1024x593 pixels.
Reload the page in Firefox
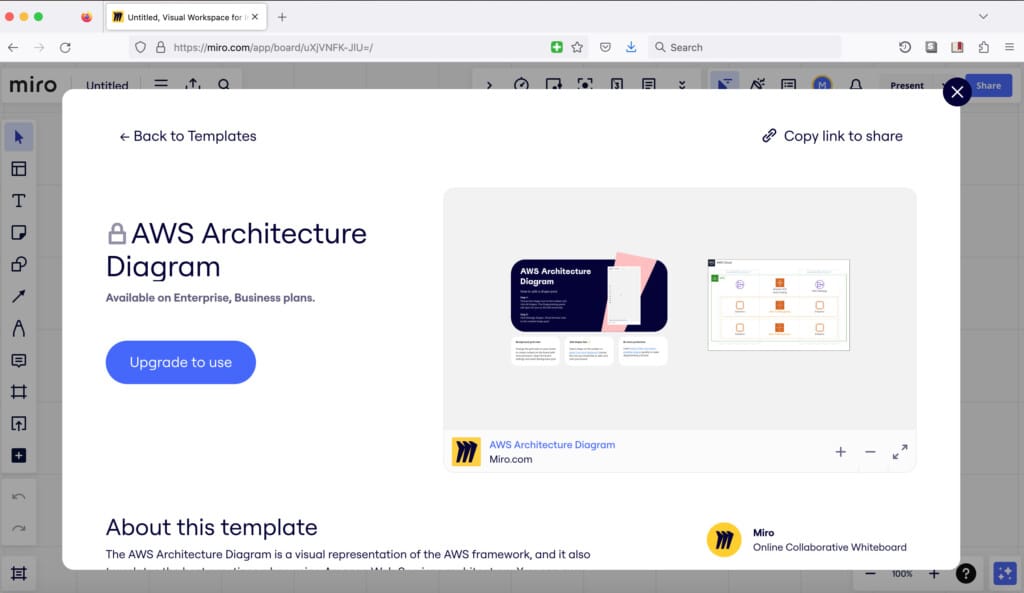click(x=65, y=47)
